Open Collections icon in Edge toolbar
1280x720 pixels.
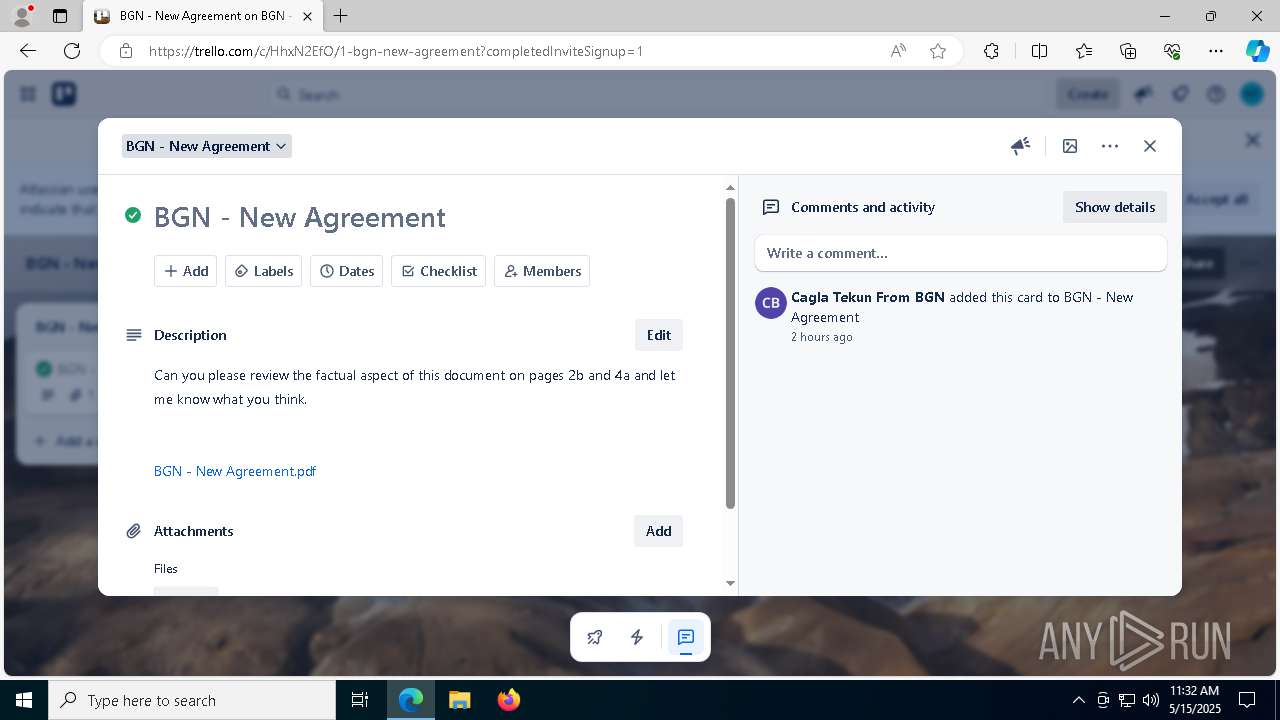tap(1128, 51)
